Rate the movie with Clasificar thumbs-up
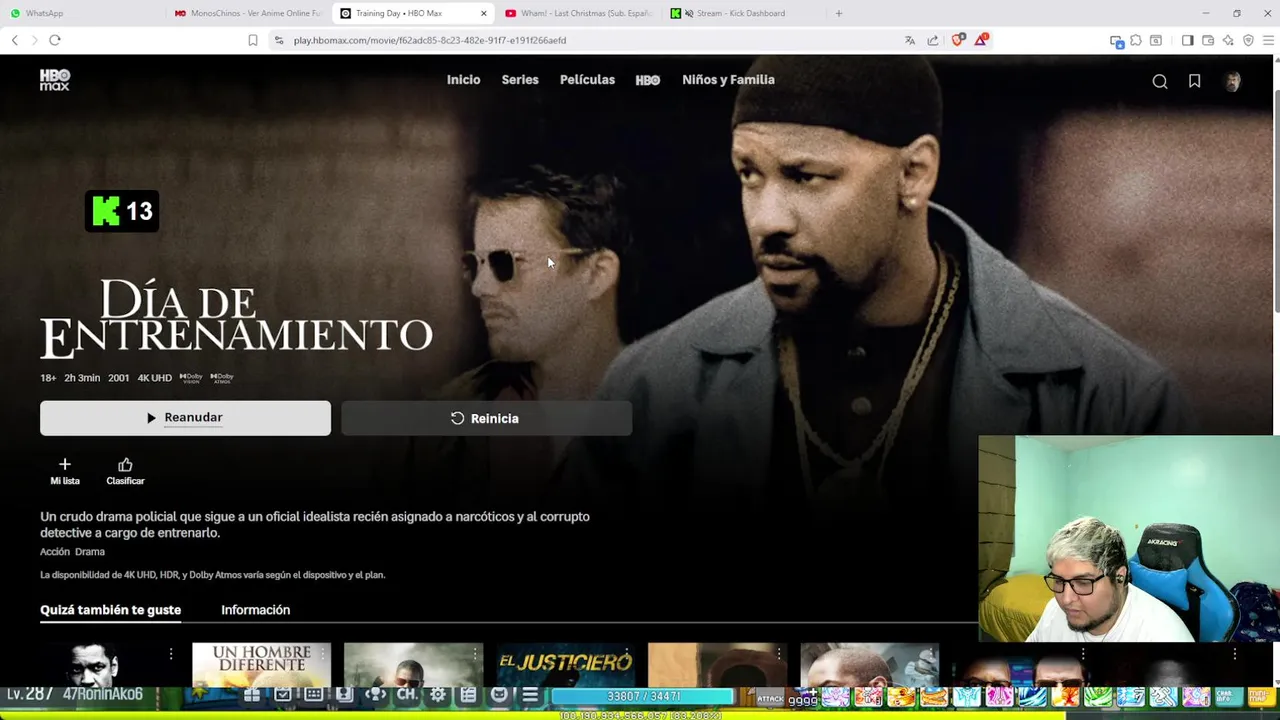Screen dimensions: 1280x720 (125, 471)
